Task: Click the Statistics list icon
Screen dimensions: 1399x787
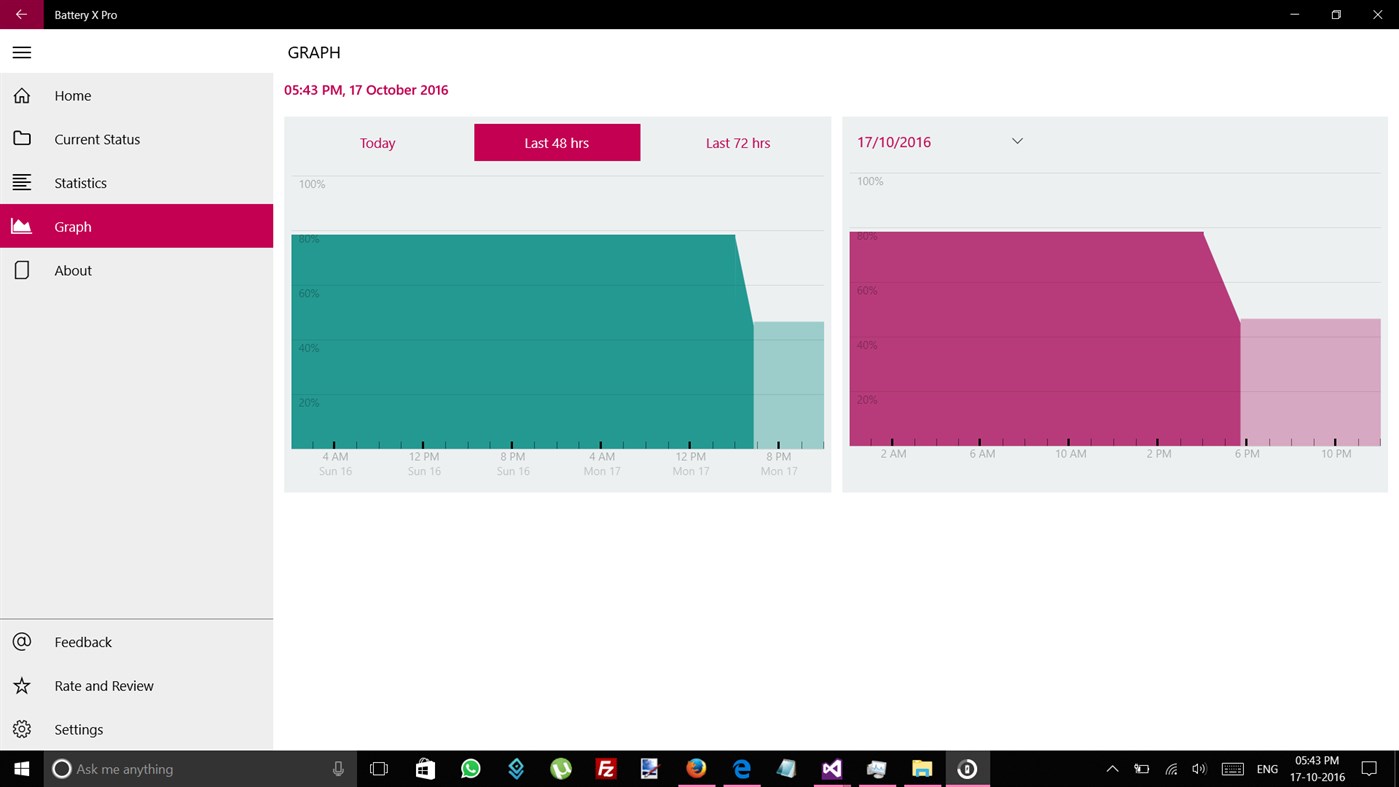Action: [21, 182]
